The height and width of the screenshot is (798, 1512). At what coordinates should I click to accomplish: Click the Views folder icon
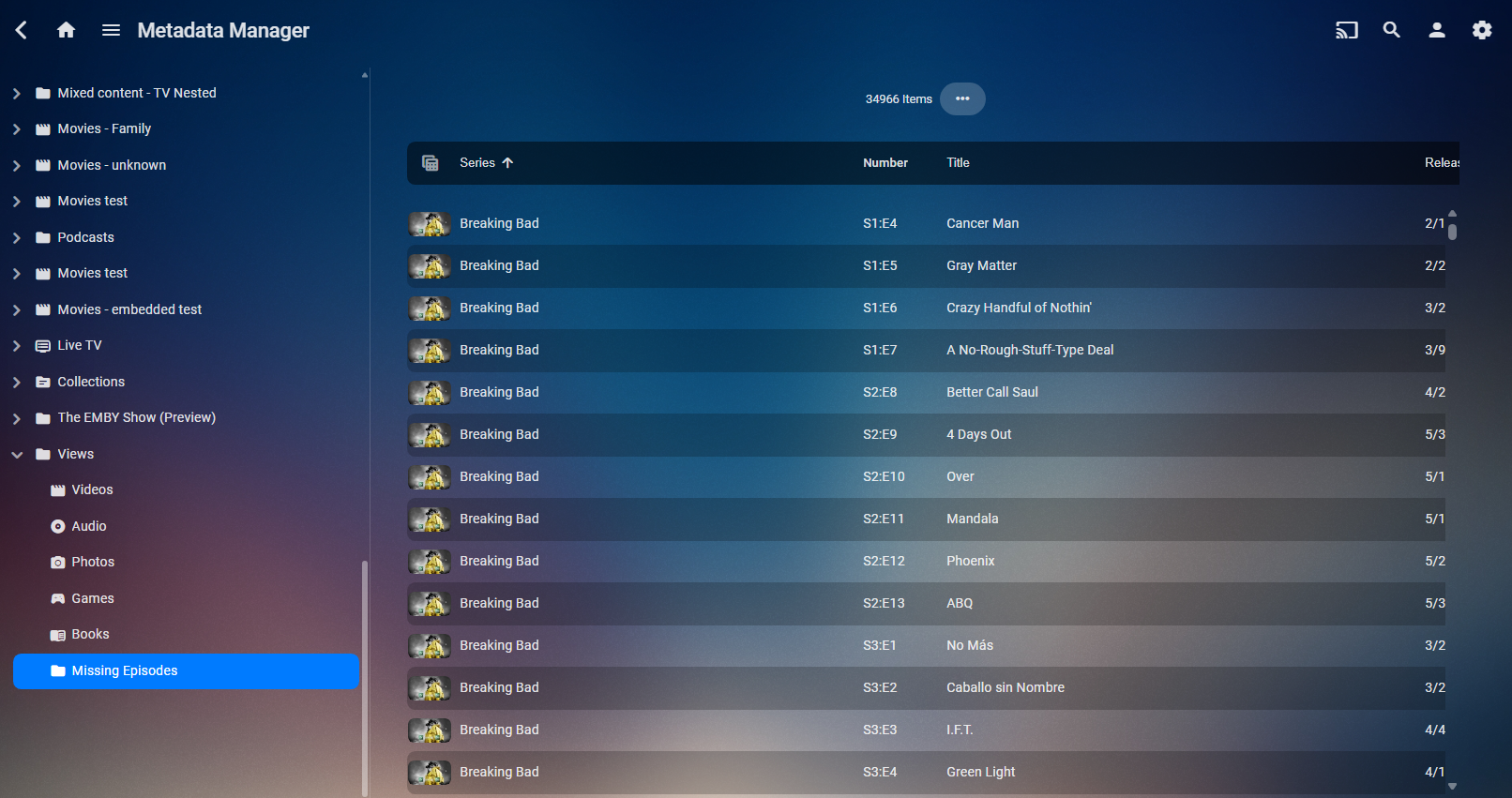pyautogui.click(x=43, y=454)
